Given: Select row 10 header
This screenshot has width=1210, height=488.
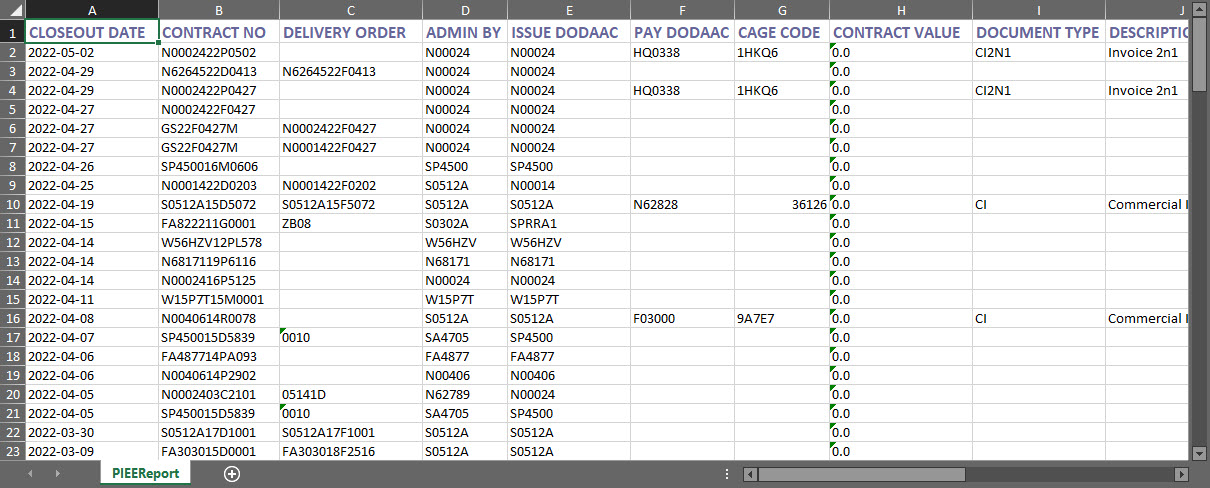Looking at the screenshot, I should click(x=12, y=204).
